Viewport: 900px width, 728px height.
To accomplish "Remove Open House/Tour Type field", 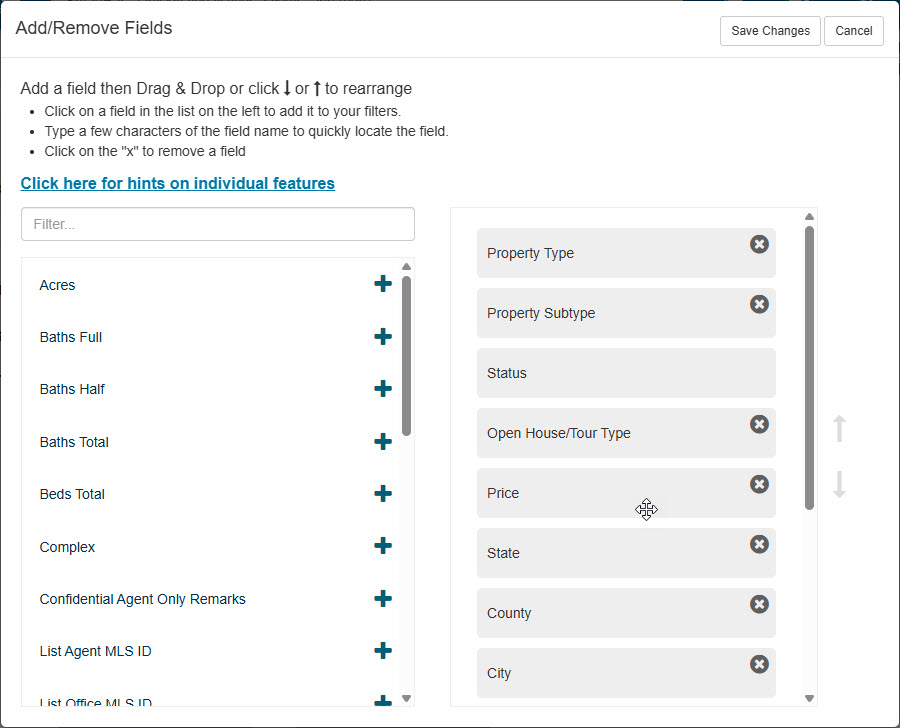I will pos(759,424).
